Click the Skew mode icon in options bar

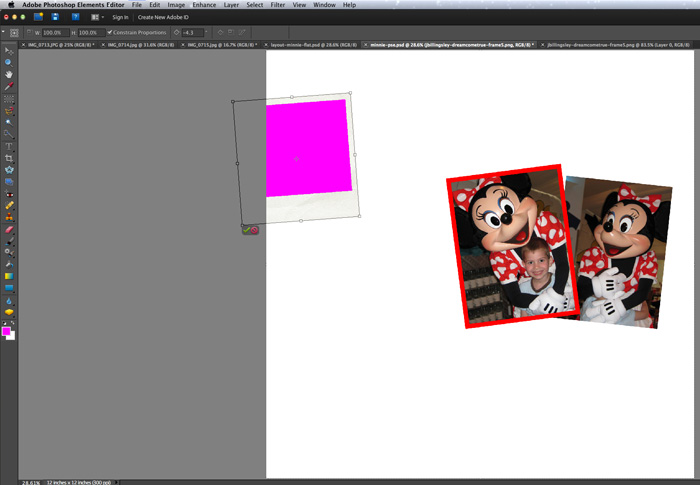pyautogui.click(x=242, y=32)
